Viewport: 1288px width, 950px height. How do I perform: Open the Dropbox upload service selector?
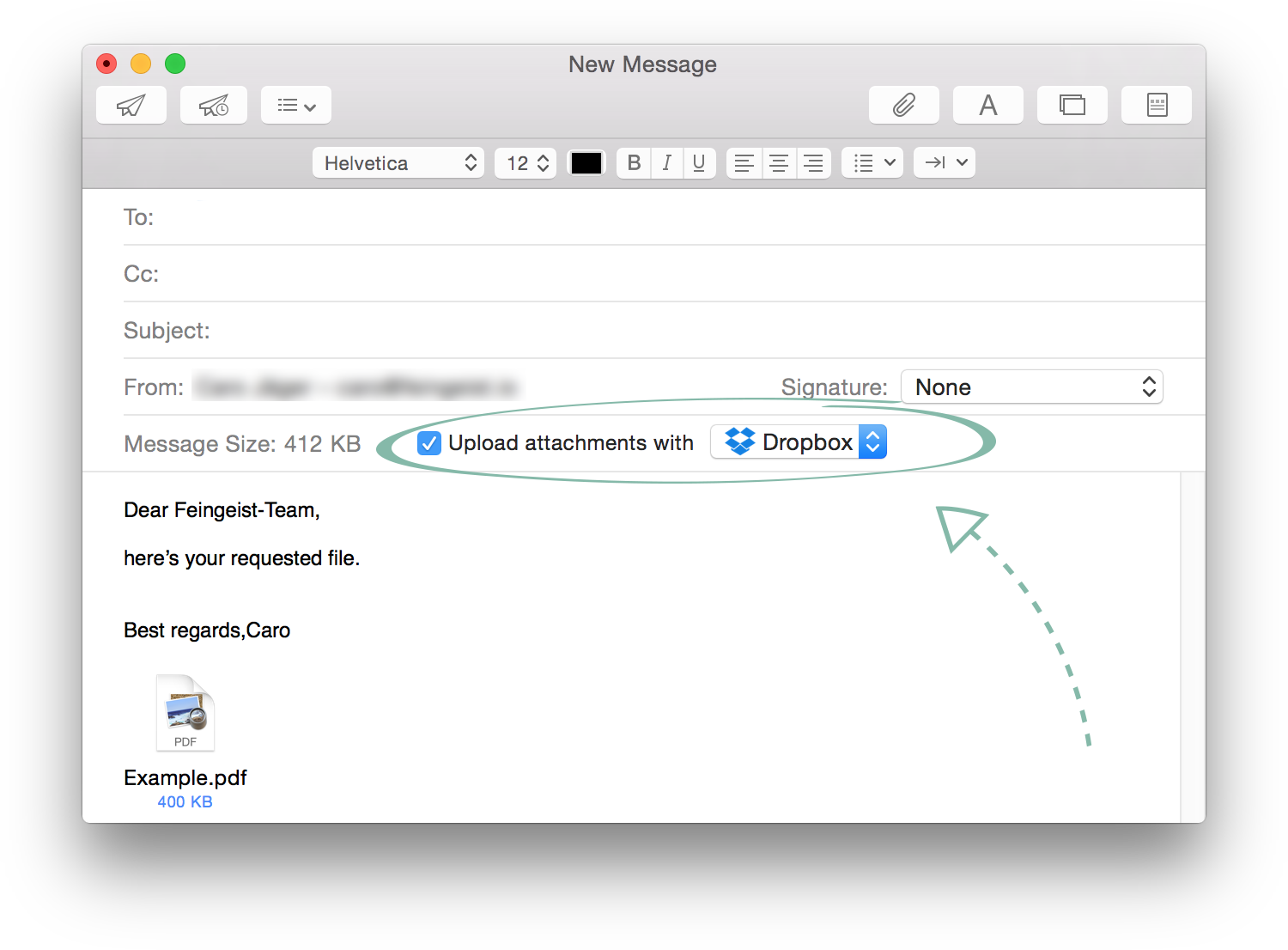tap(799, 442)
